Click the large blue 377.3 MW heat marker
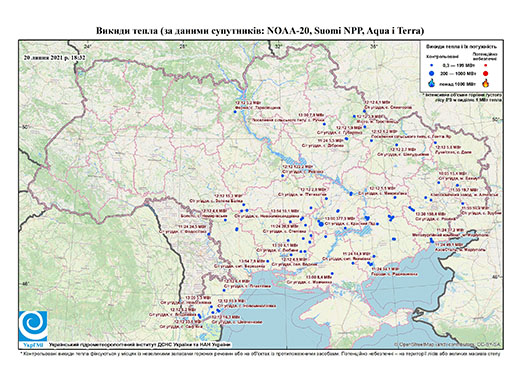Image resolution: width=520 pixels, height=368 pixels. point(321,224)
